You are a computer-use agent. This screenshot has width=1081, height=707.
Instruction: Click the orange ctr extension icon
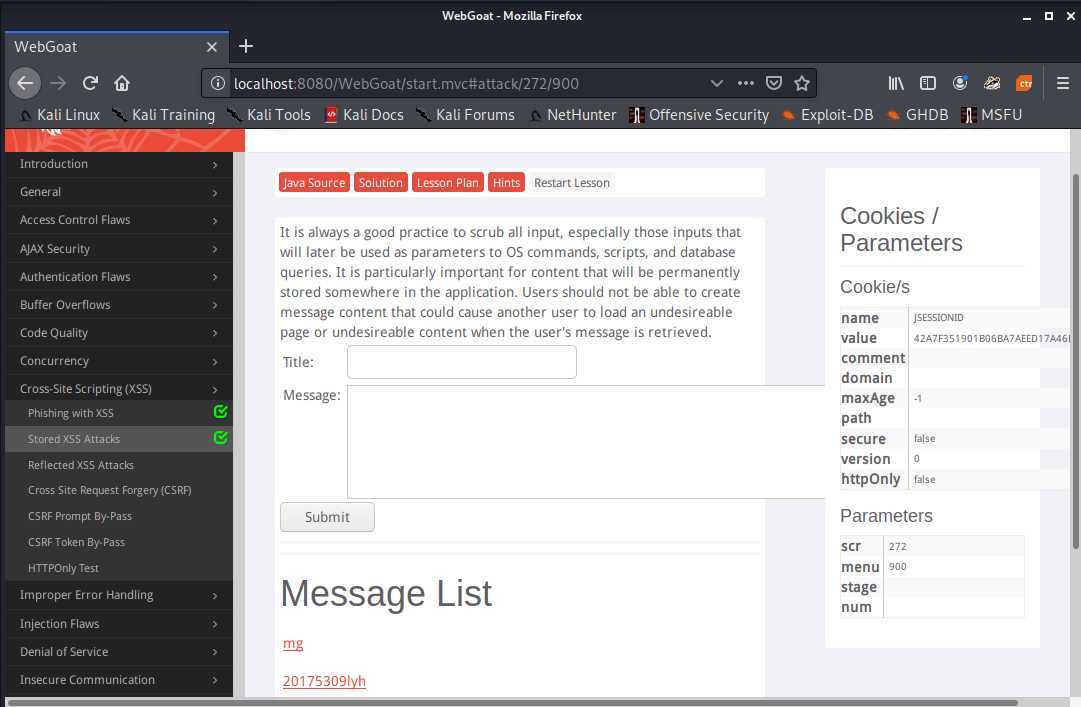(x=1024, y=83)
